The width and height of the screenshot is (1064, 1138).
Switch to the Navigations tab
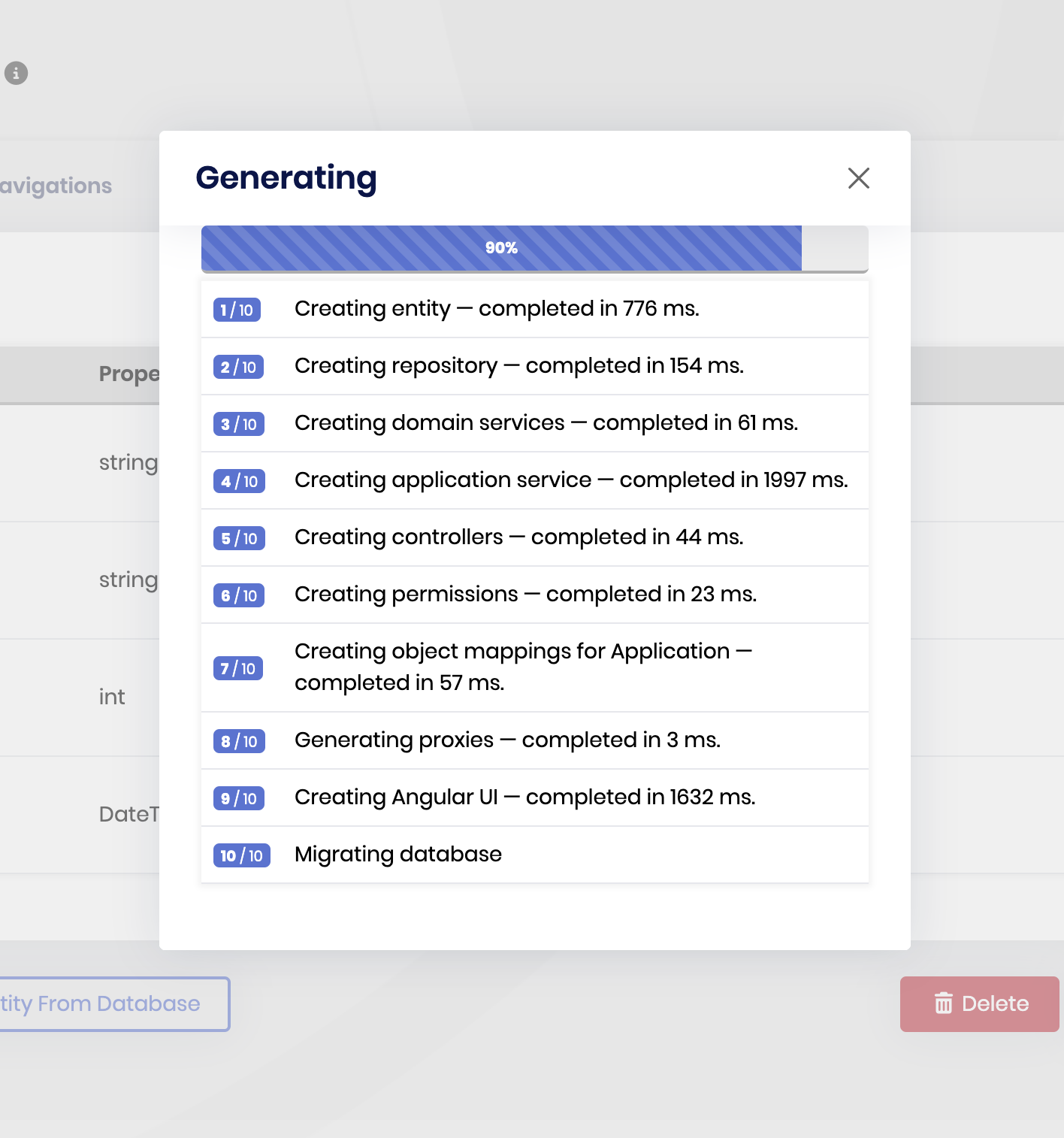point(56,186)
